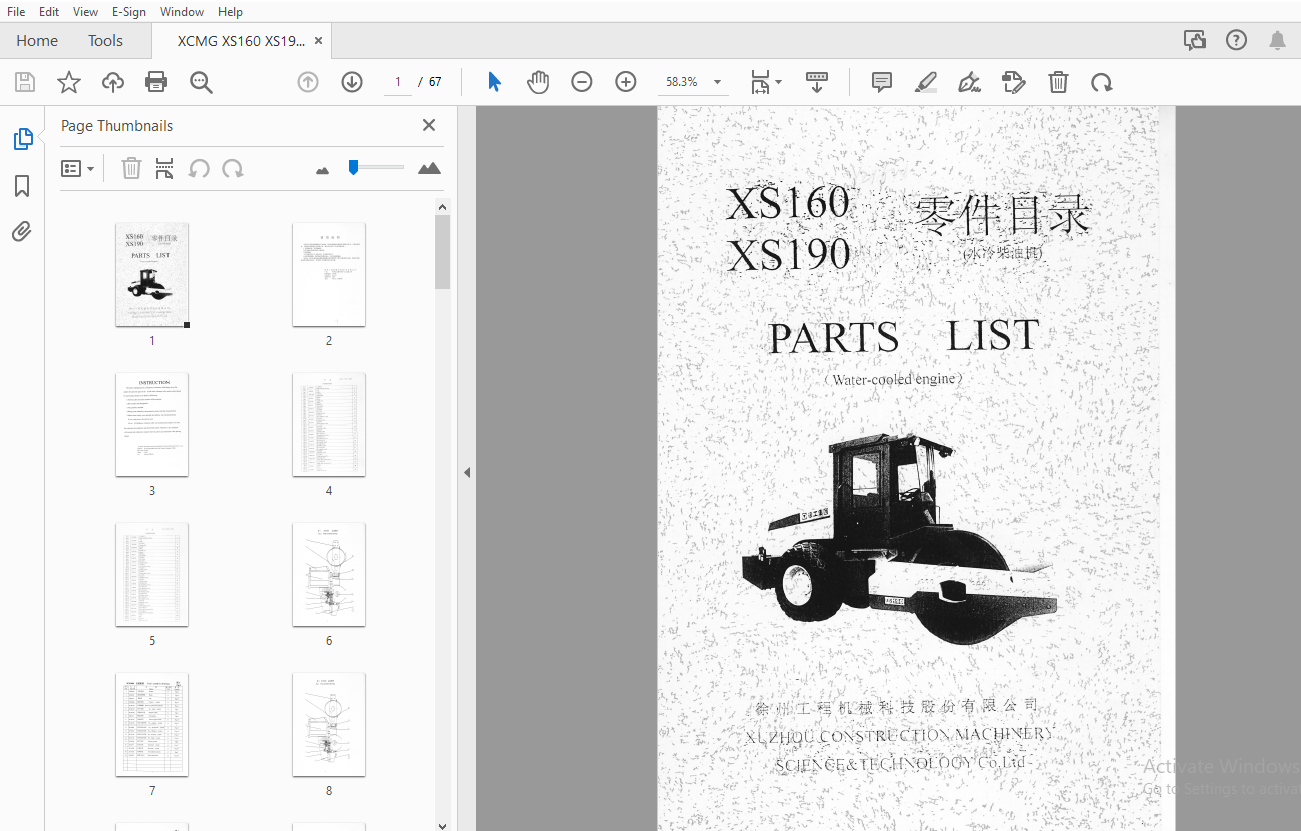Print the document
The height and width of the screenshot is (831, 1301).
(x=156, y=82)
